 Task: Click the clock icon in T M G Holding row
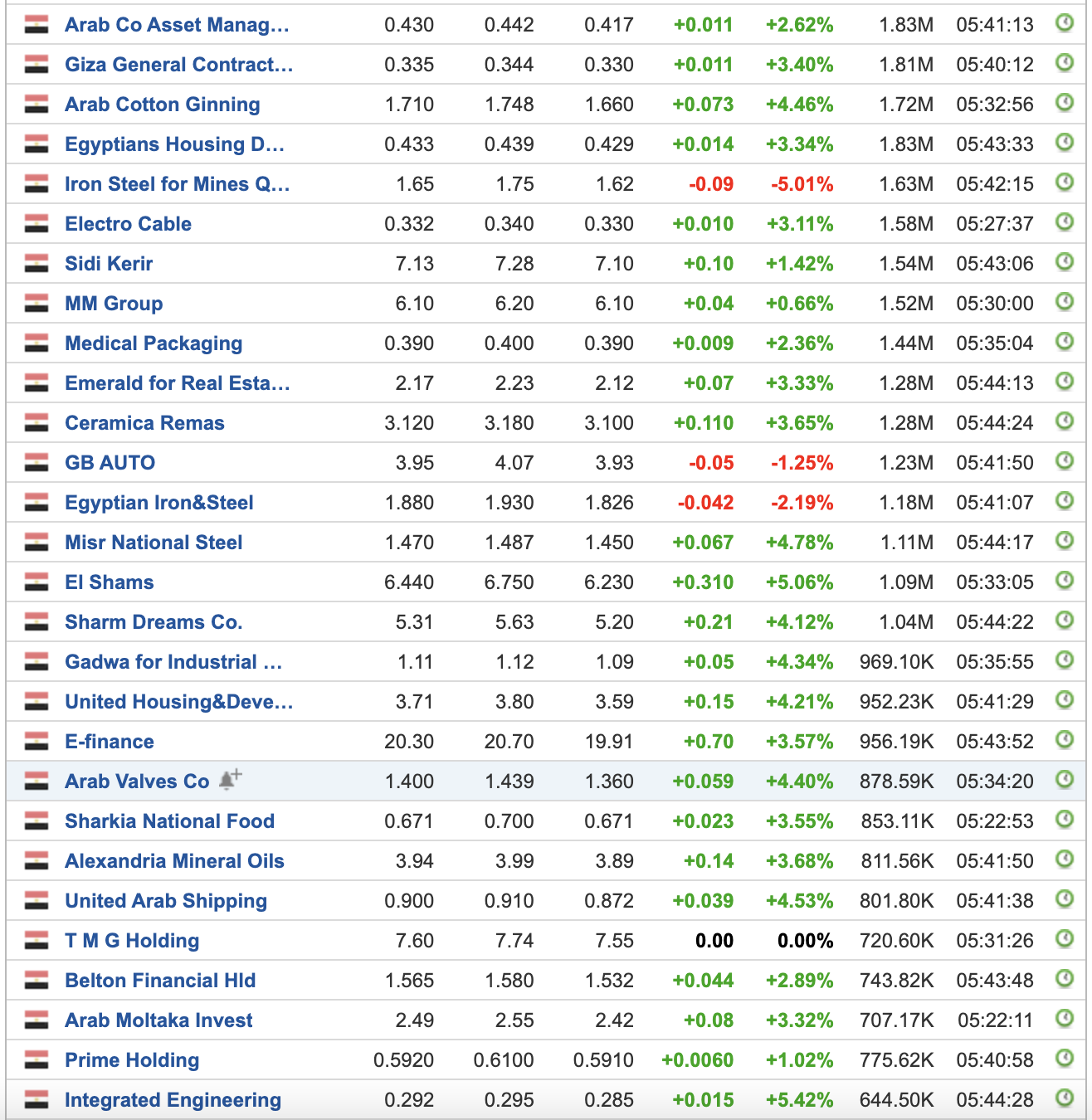[x=1065, y=939]
